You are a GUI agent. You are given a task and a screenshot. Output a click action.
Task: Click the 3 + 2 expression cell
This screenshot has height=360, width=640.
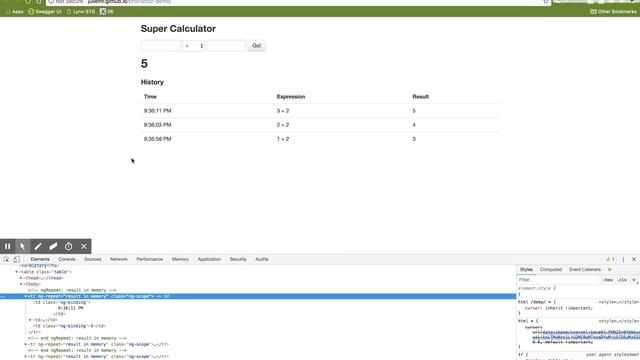click(283, 111)
